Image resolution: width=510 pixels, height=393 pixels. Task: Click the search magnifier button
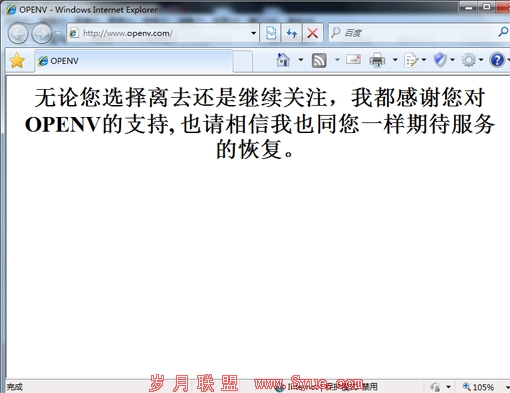pos(503,32)
